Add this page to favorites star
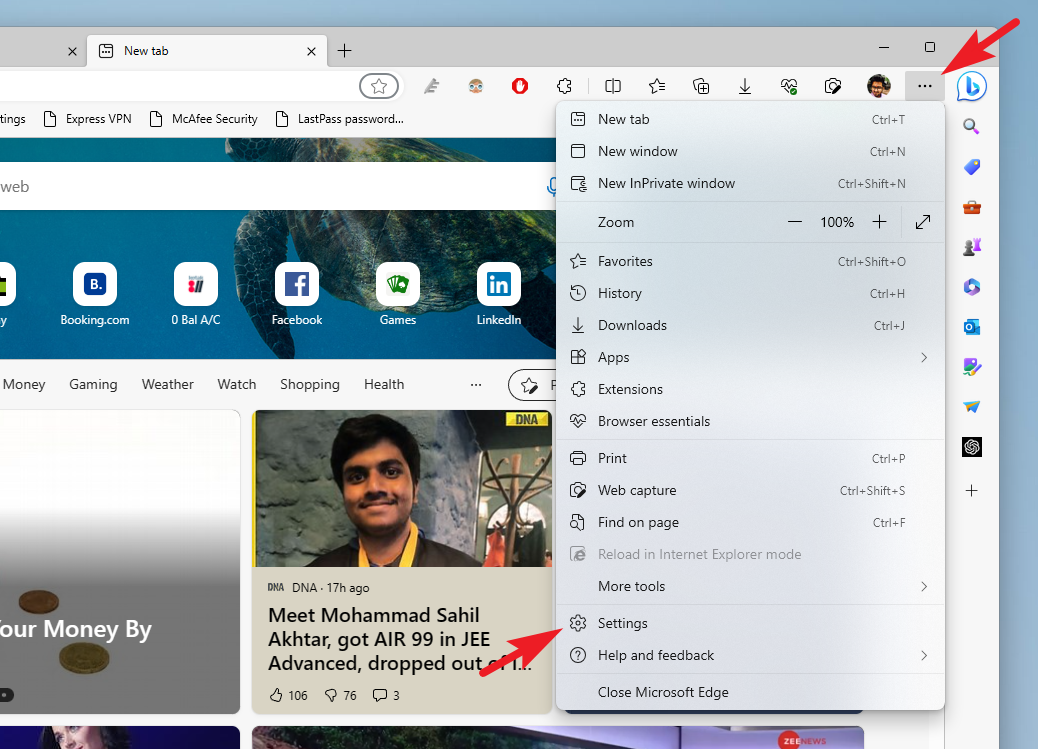Screen dimensions: 1038x749 pyautogui.click(x=379, y=87)
